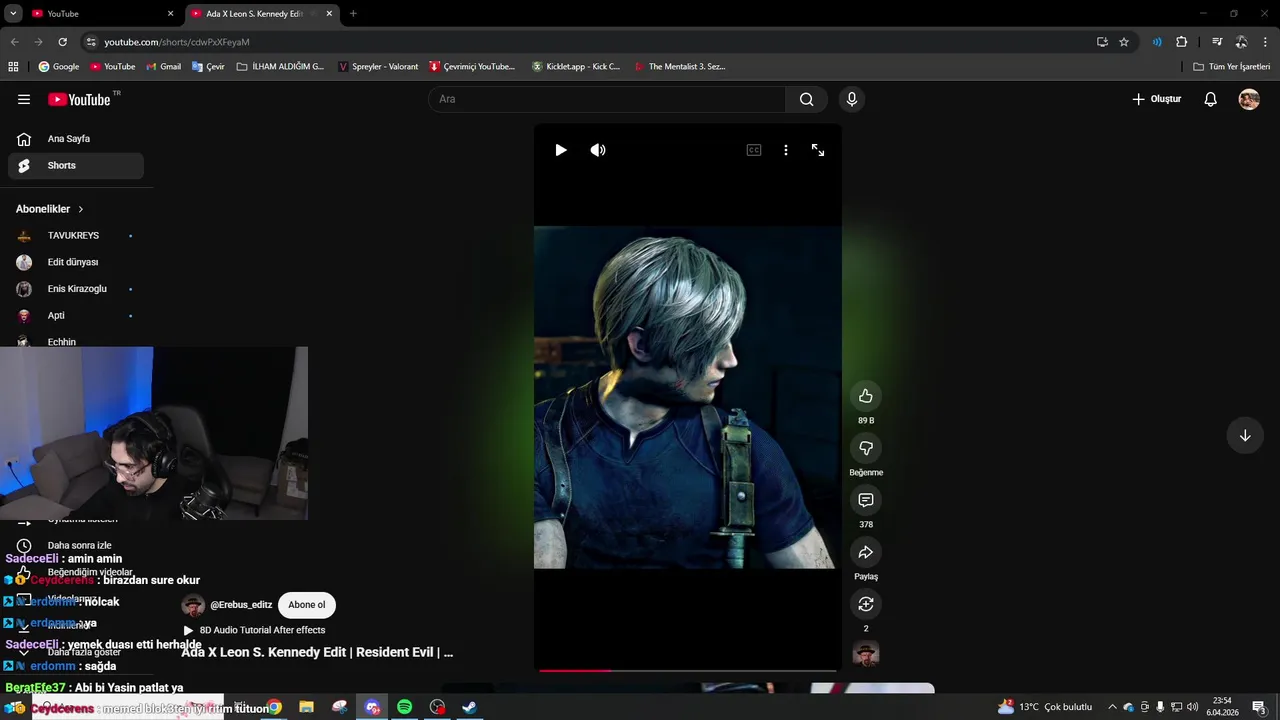Open the apps grid in bookmarks bar
Image resolution: width=1280 pixels, height=720 pixels.
[x=13, y=67]
